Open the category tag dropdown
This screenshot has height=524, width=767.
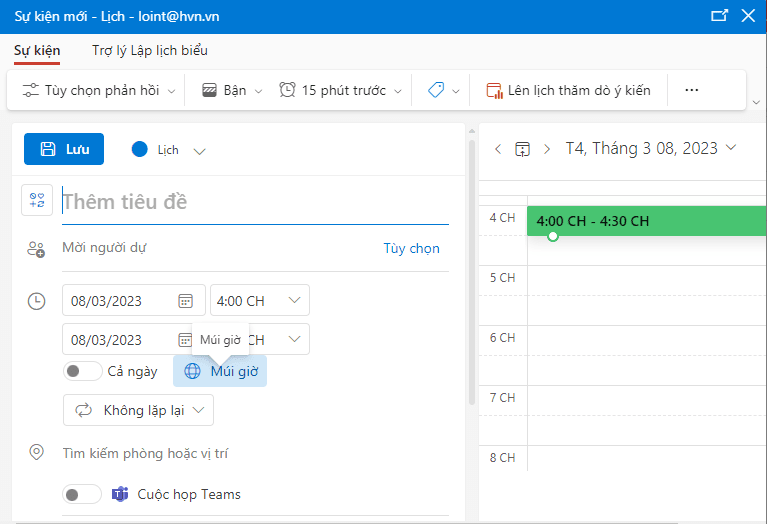[x=443, y=91]
